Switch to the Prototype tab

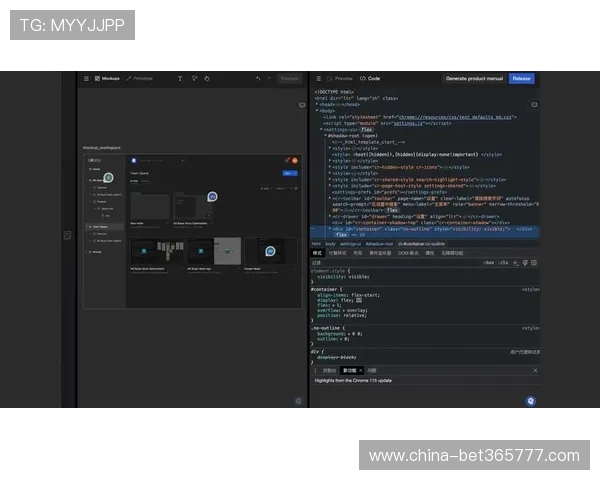pyautogui.click(x=140, y=78)
